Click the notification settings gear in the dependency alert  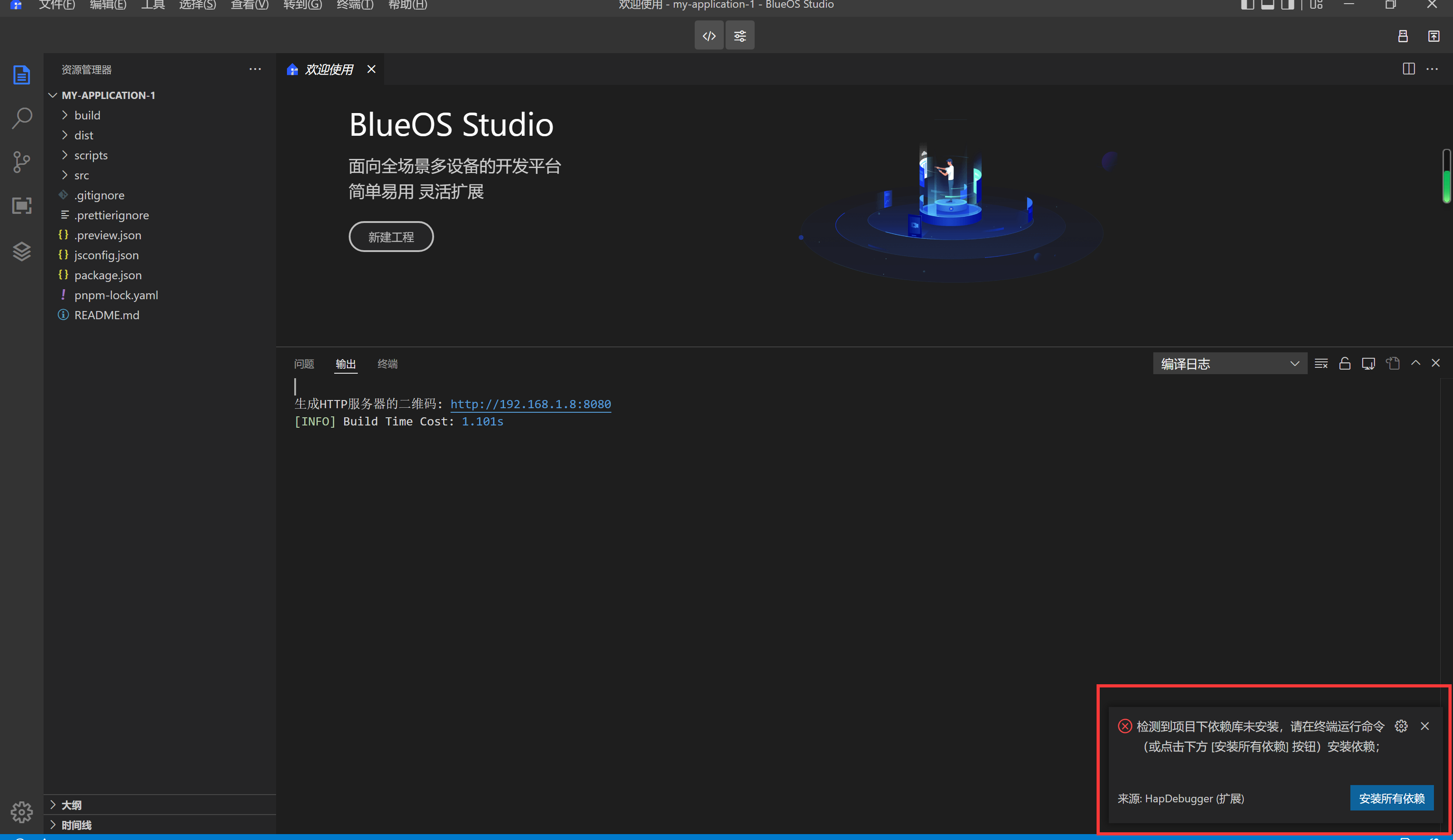tap(1401, 726)
